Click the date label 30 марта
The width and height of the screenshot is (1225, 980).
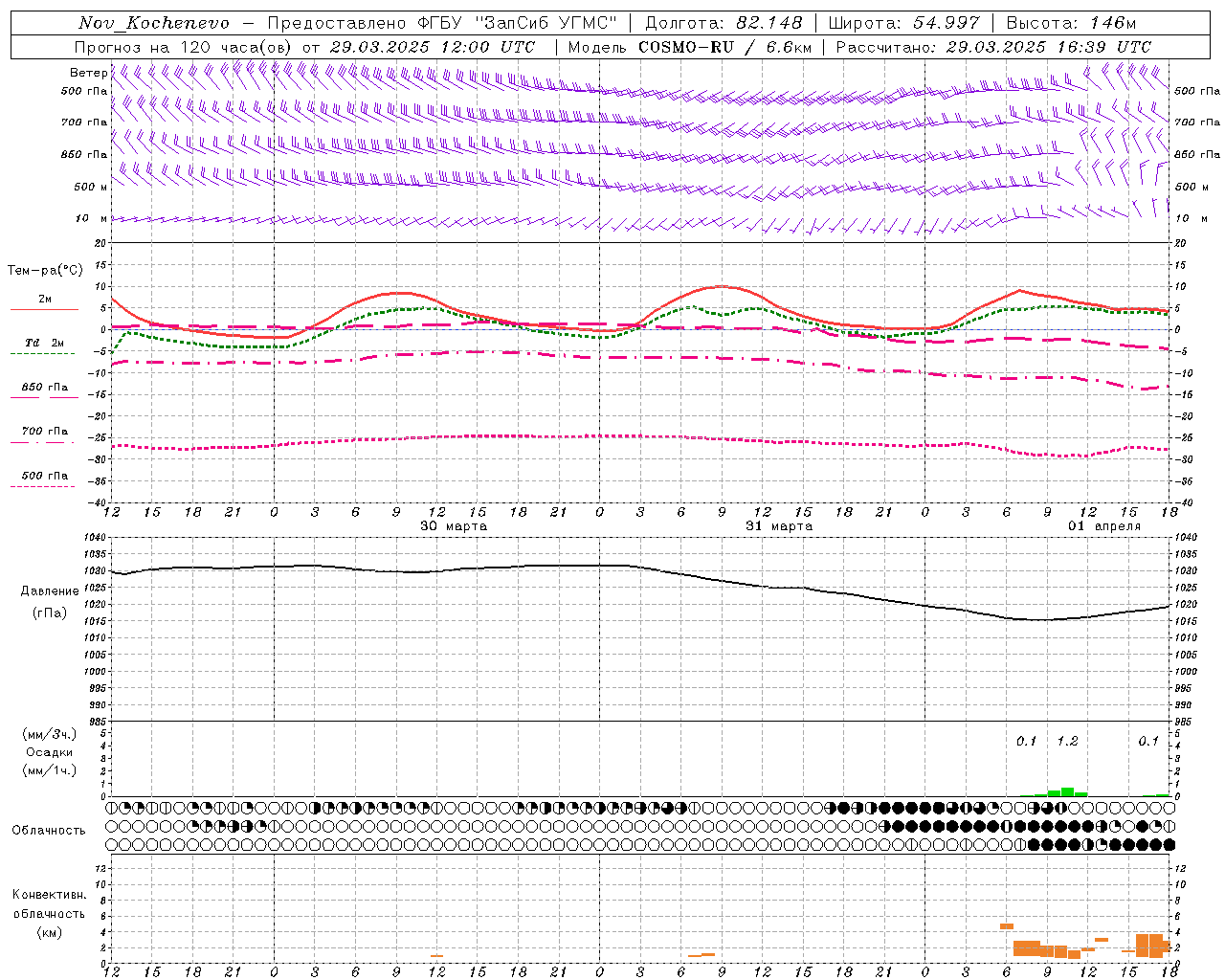pos(454,526)
